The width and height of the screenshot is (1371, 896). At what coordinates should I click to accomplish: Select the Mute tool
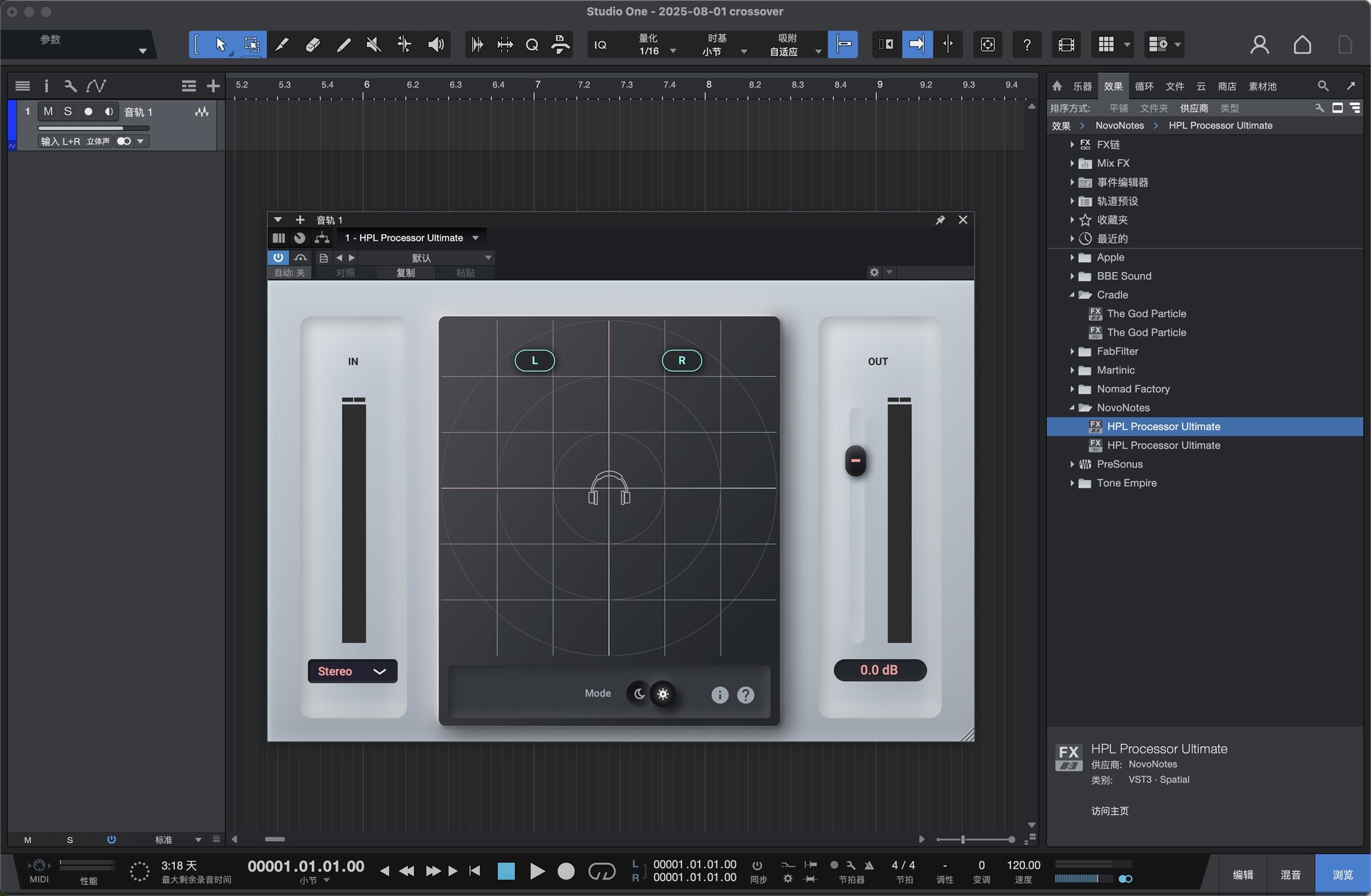click(373, 44)
